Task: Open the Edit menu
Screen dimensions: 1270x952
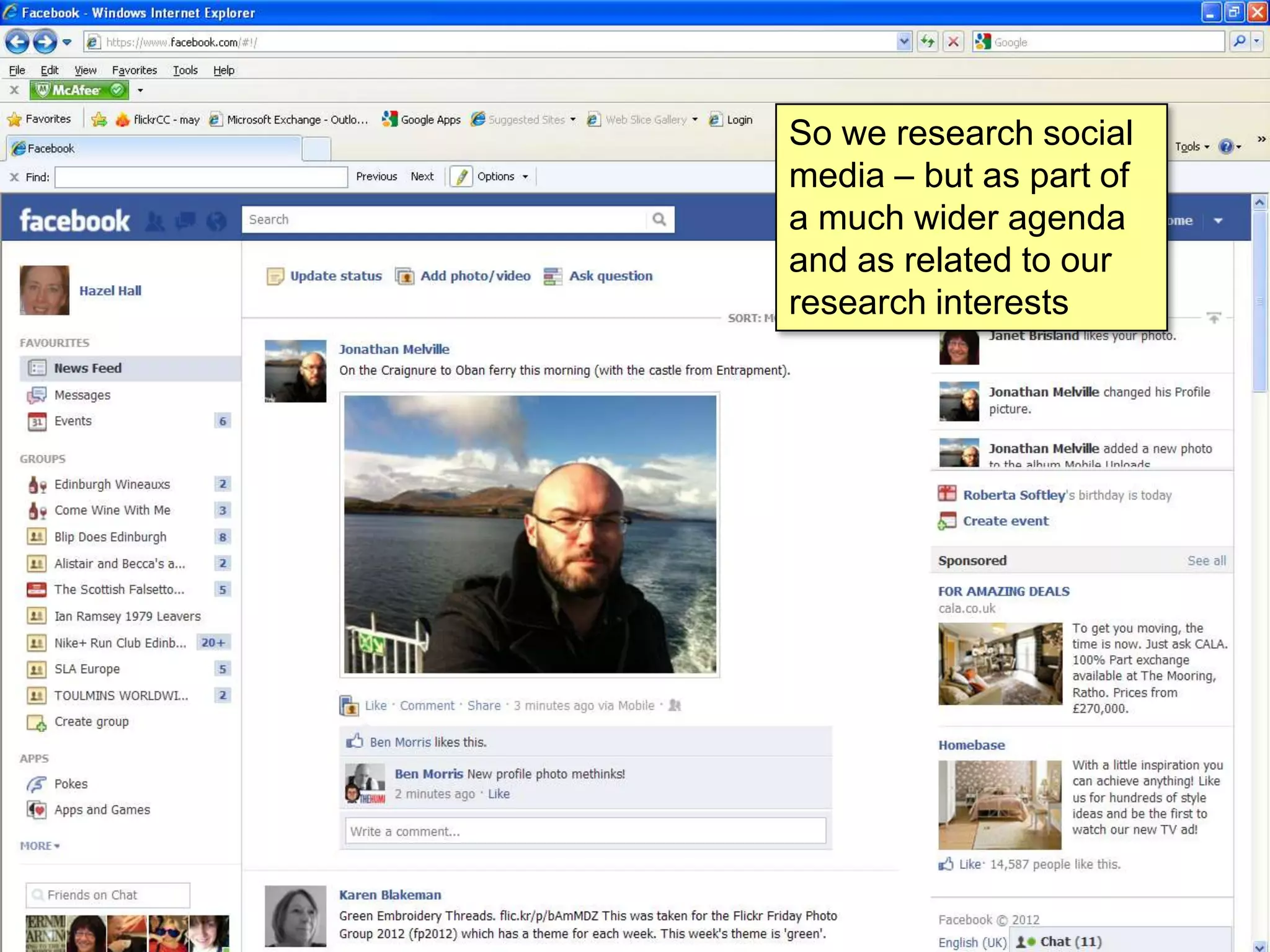Action: click(x=50, y=70)
